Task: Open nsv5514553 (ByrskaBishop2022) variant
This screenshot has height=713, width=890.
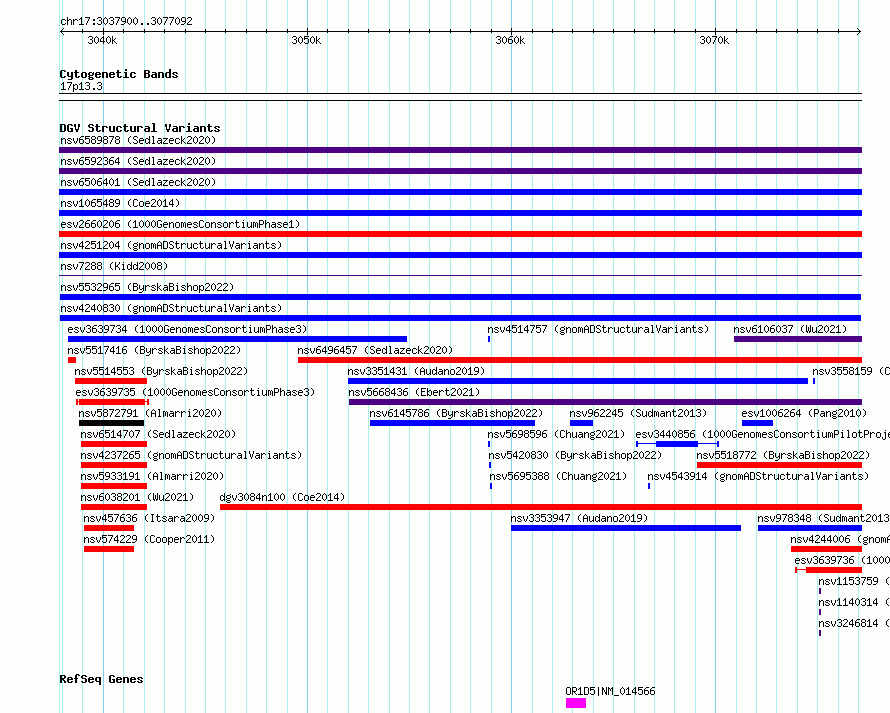Action: [x=161, y=371]
